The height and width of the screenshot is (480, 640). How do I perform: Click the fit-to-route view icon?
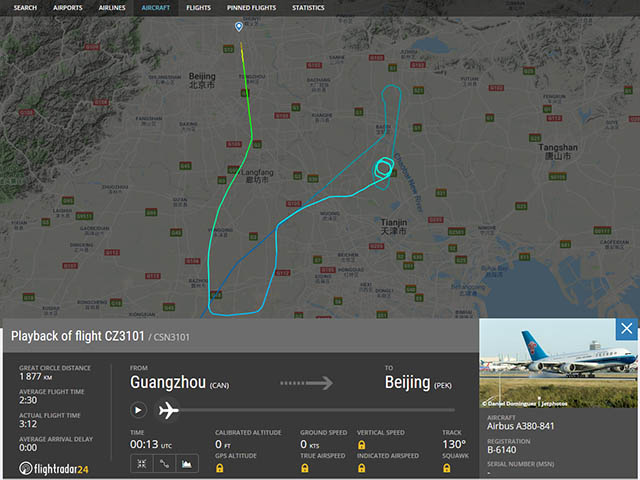pos(139,463)
